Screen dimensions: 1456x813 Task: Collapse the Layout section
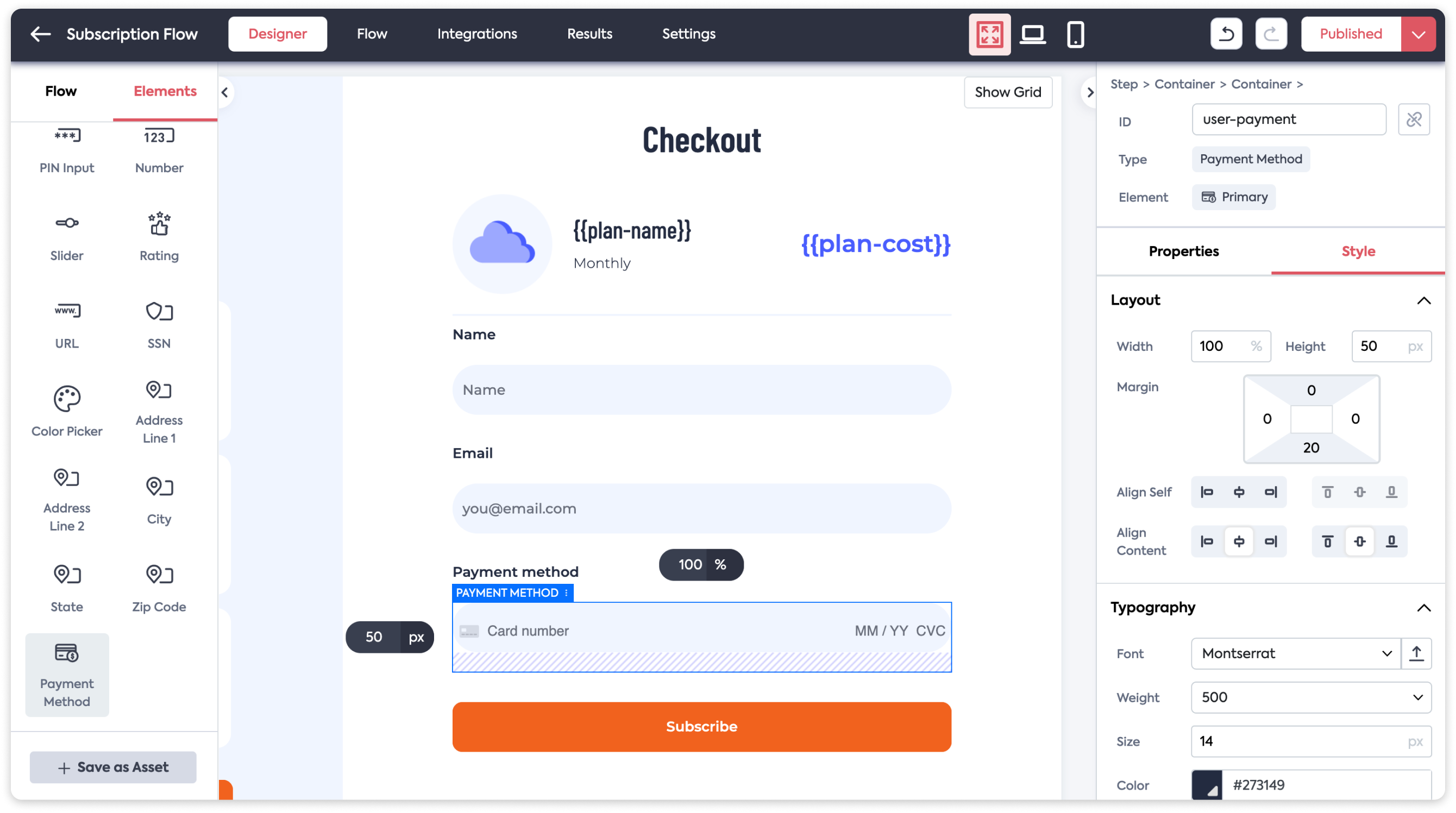click(1423, 300)
